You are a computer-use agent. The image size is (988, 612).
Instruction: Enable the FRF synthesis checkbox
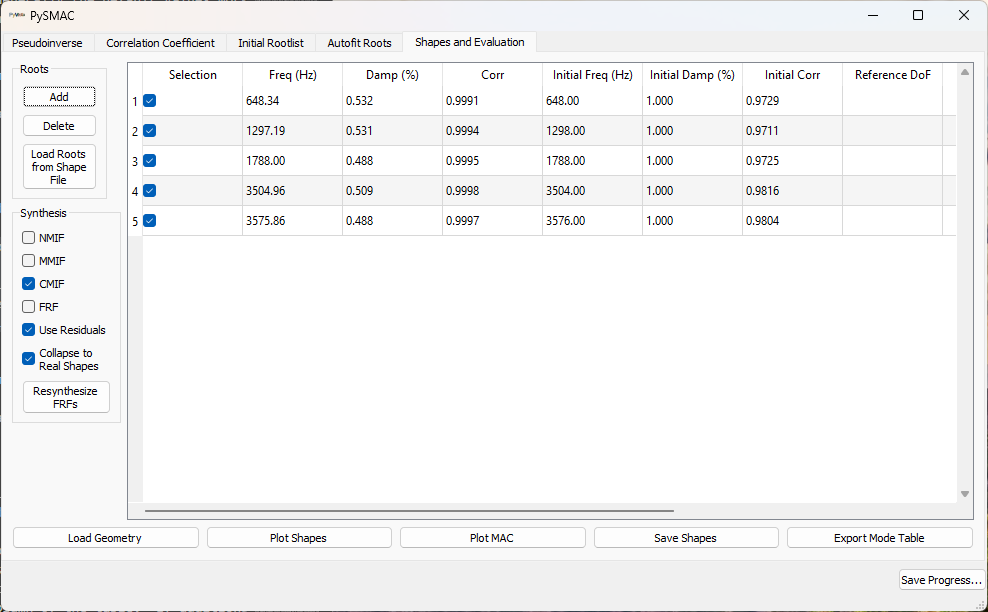[28, 307]
